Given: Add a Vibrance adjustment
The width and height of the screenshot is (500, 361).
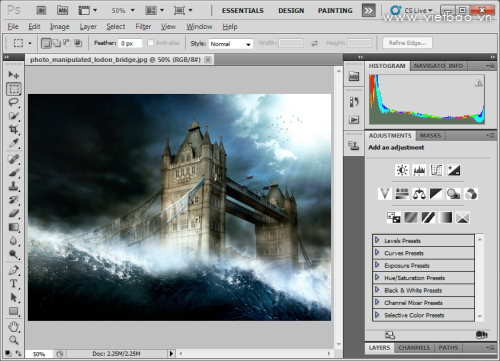Looking at the screenshot, I should click(385, 194).
